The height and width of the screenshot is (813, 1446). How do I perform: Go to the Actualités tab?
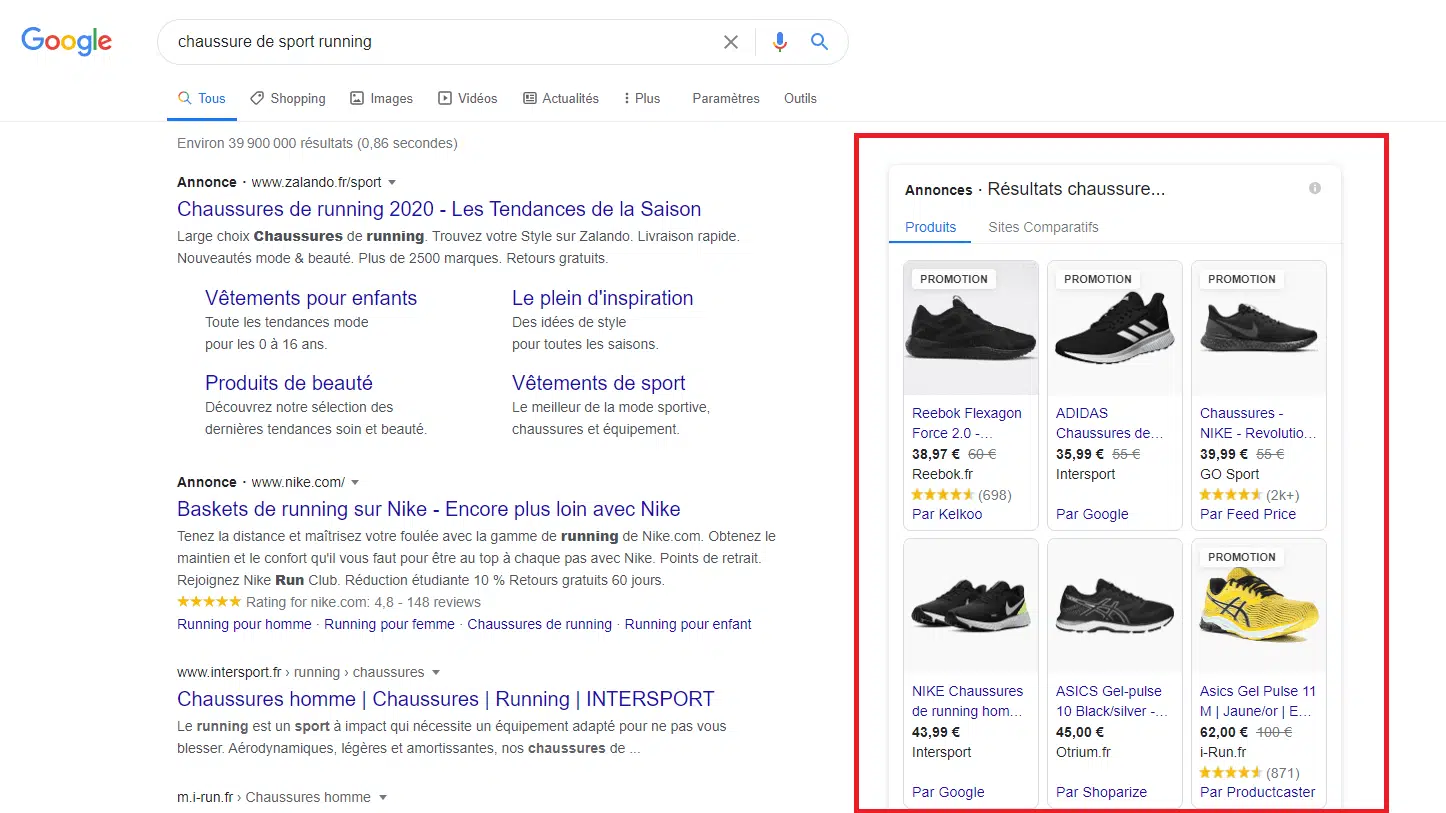coord(560,98)
